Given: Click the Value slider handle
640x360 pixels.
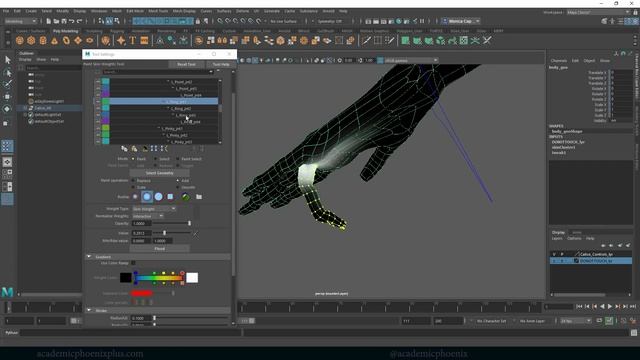Looking at the screenshot, I should pos(164,233).
